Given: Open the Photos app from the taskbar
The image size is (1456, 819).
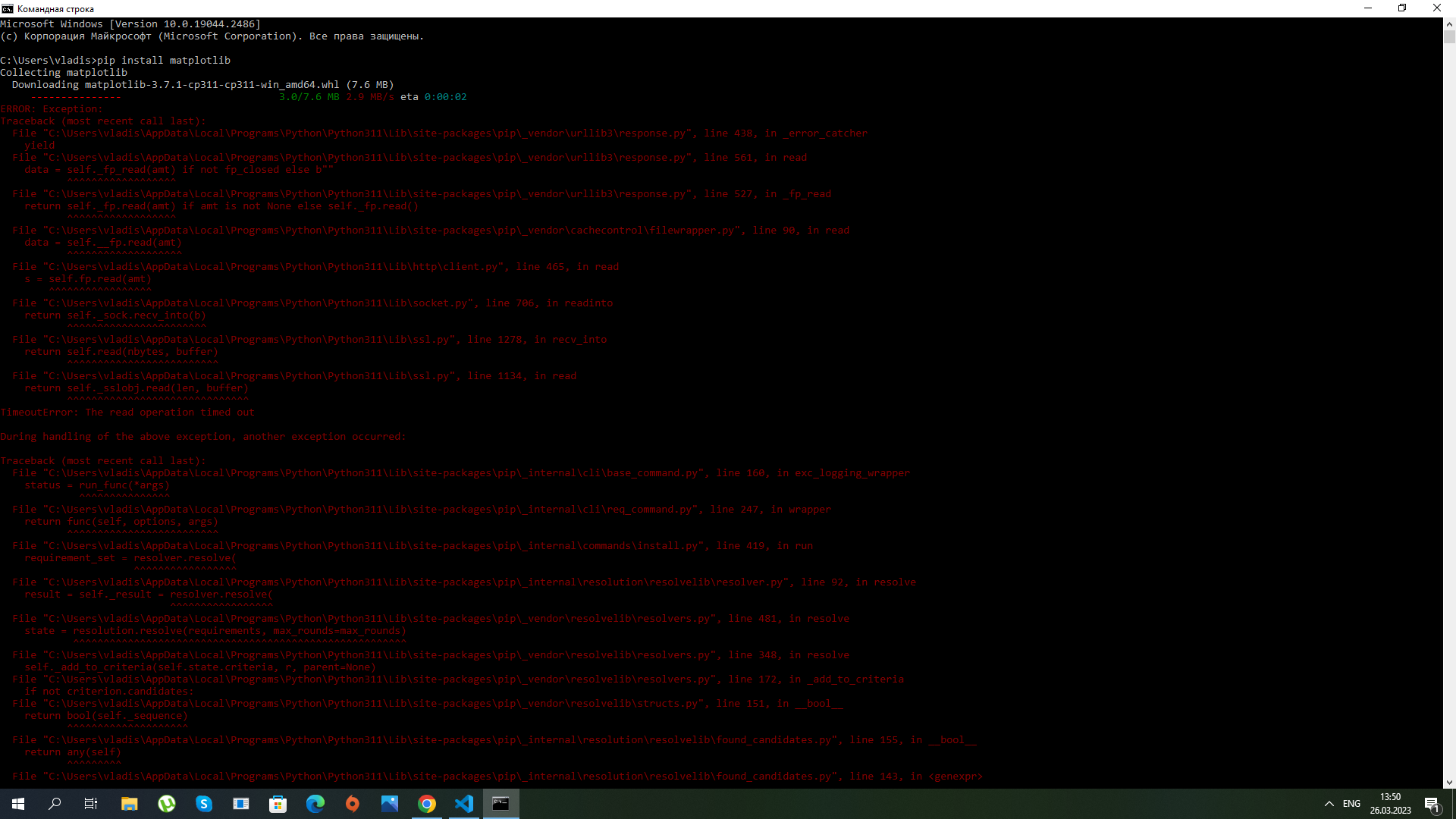Looking at the screenshot, I should (390, 804).
